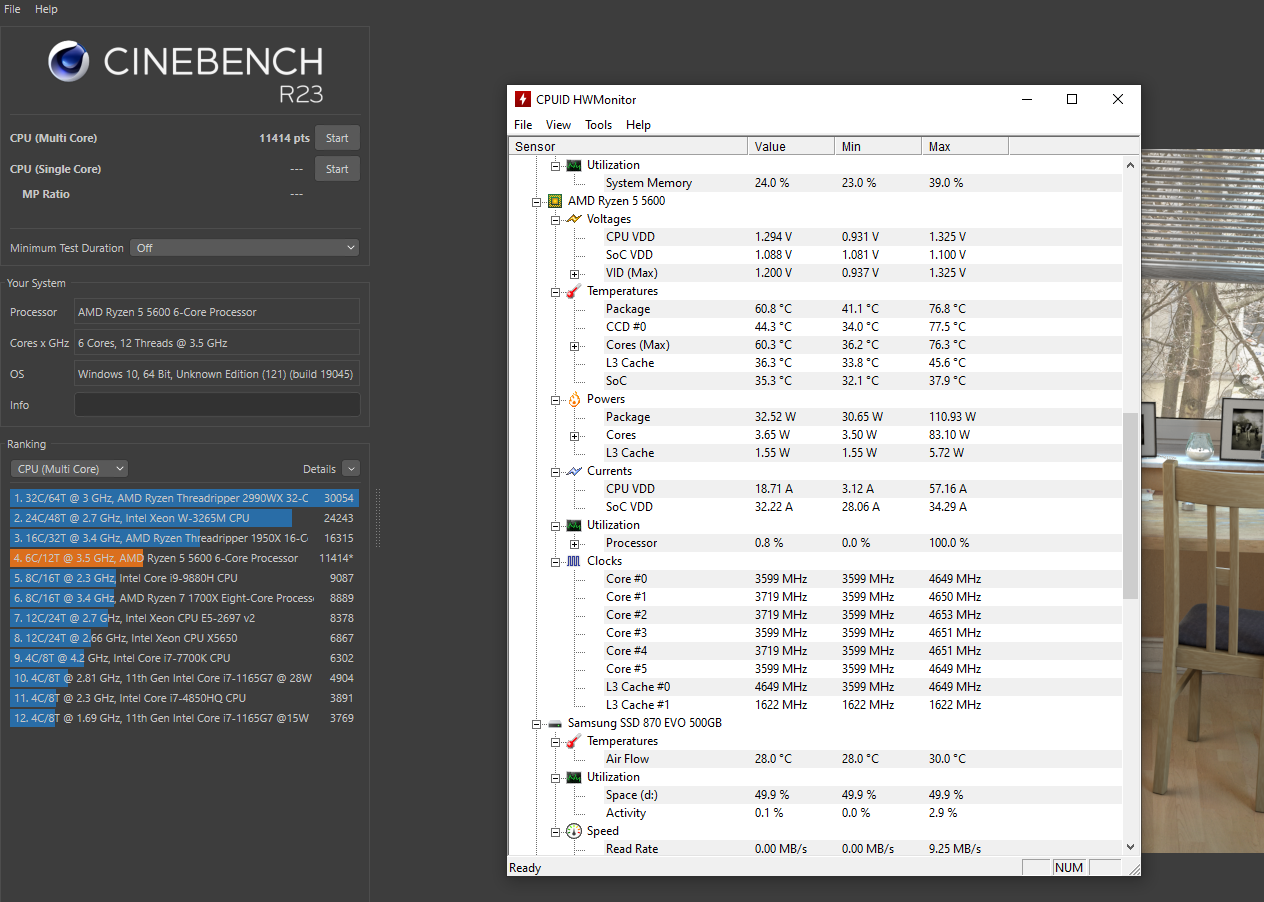Expand the Processor utilization row
This screenshot has width=1264, height=902.
(575, 543)
